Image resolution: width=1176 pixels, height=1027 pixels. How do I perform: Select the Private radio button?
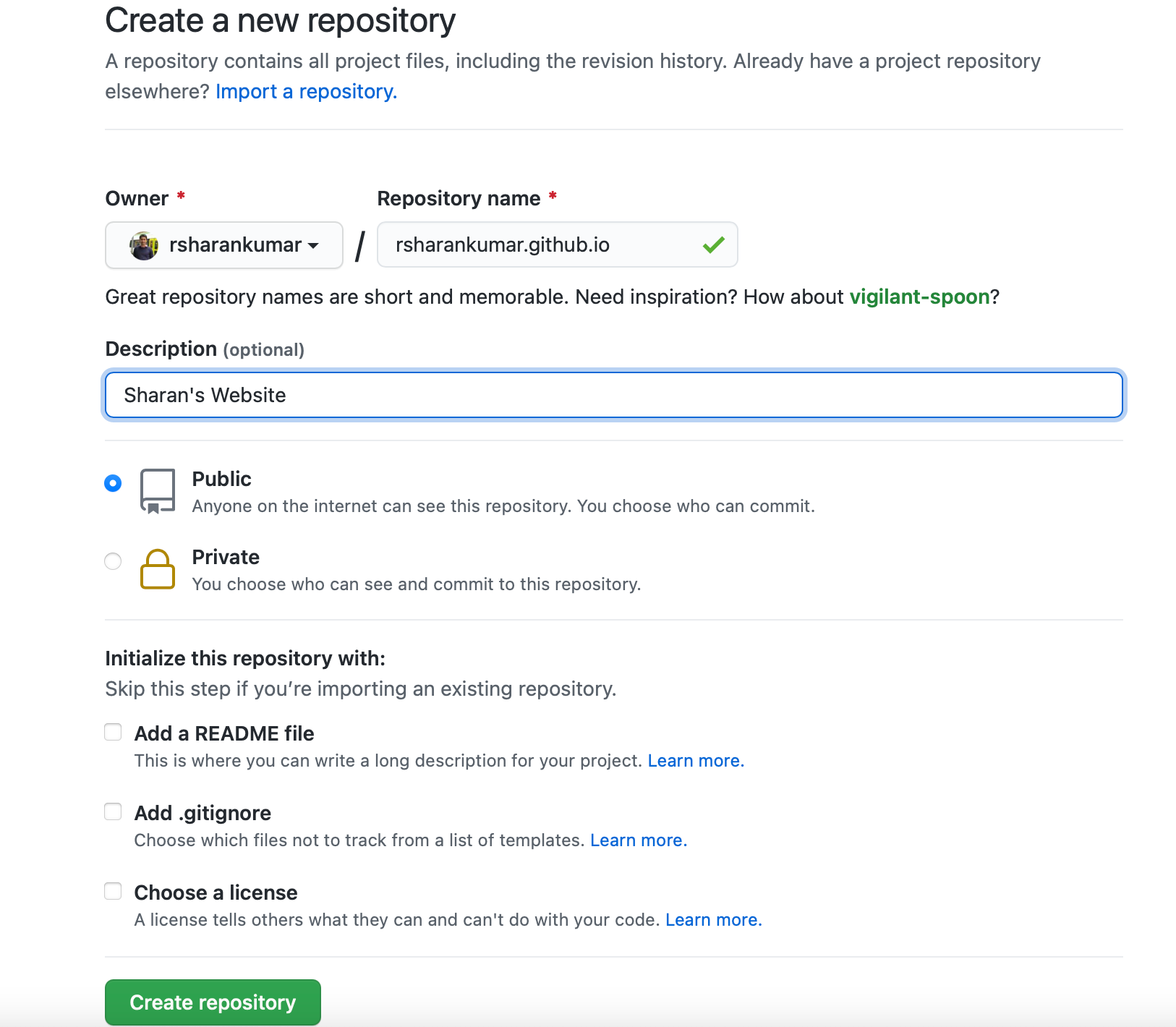[113, 561]
